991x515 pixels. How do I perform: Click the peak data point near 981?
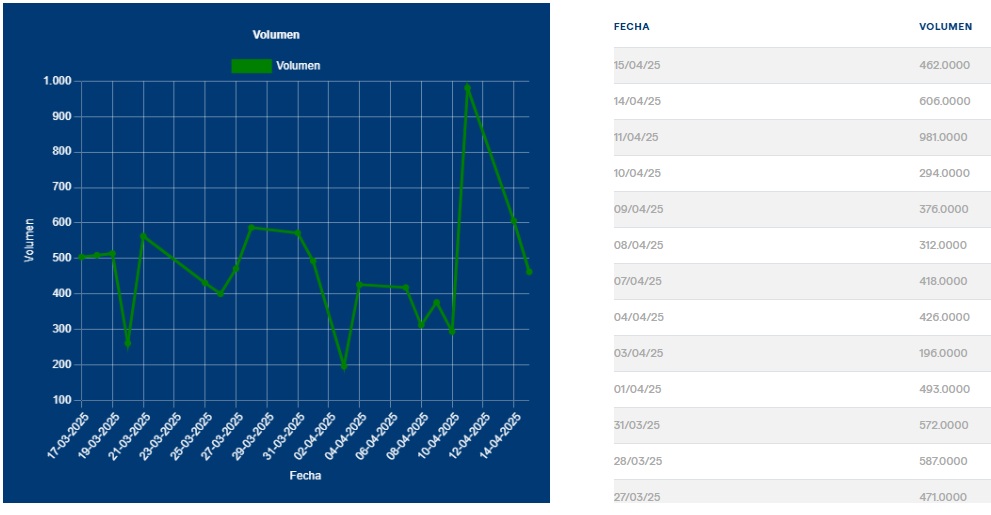(467, 88)
